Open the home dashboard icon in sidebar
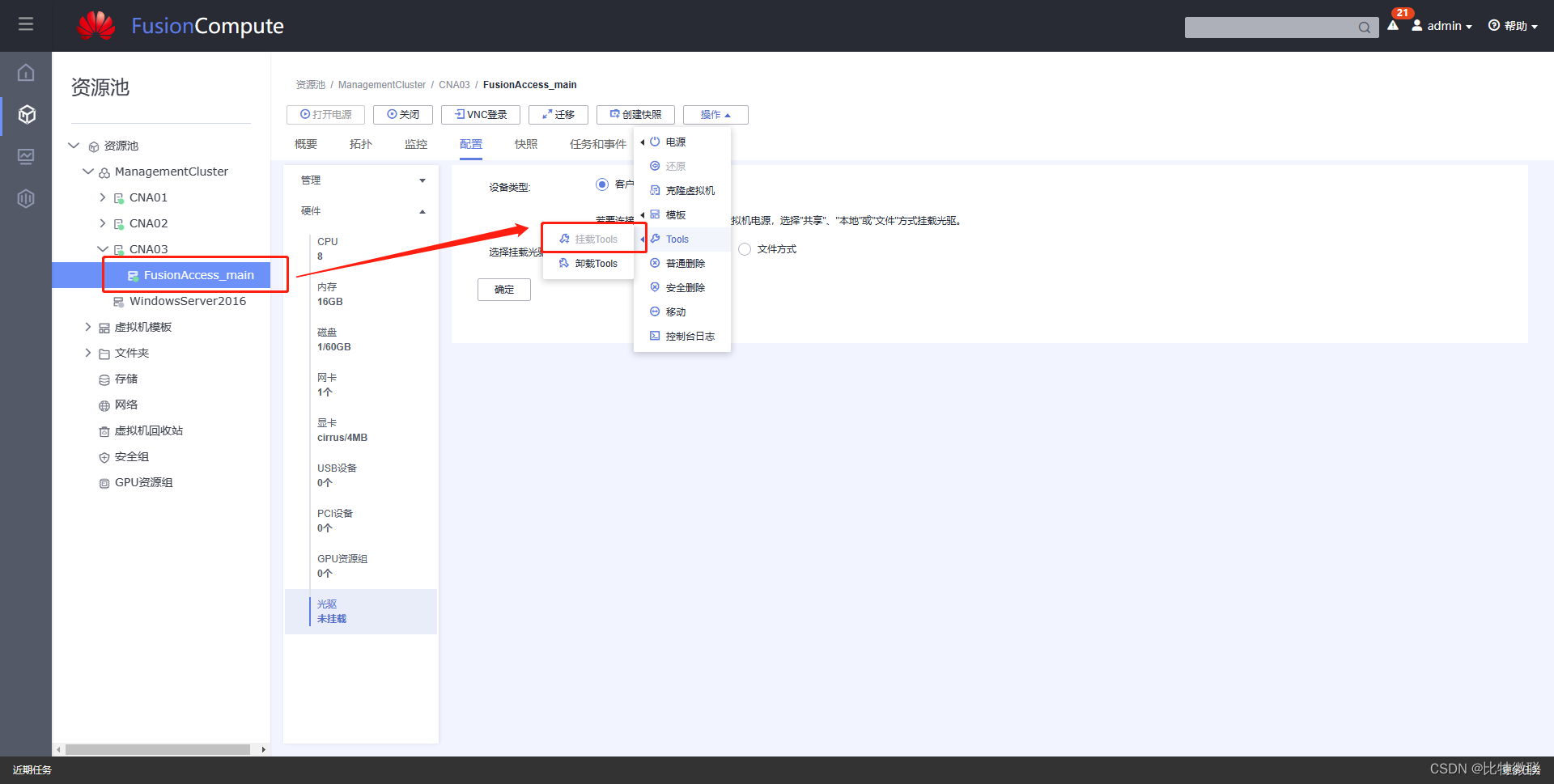The width and height of the screenshot is (1554, 784). [x=26, y=72]
